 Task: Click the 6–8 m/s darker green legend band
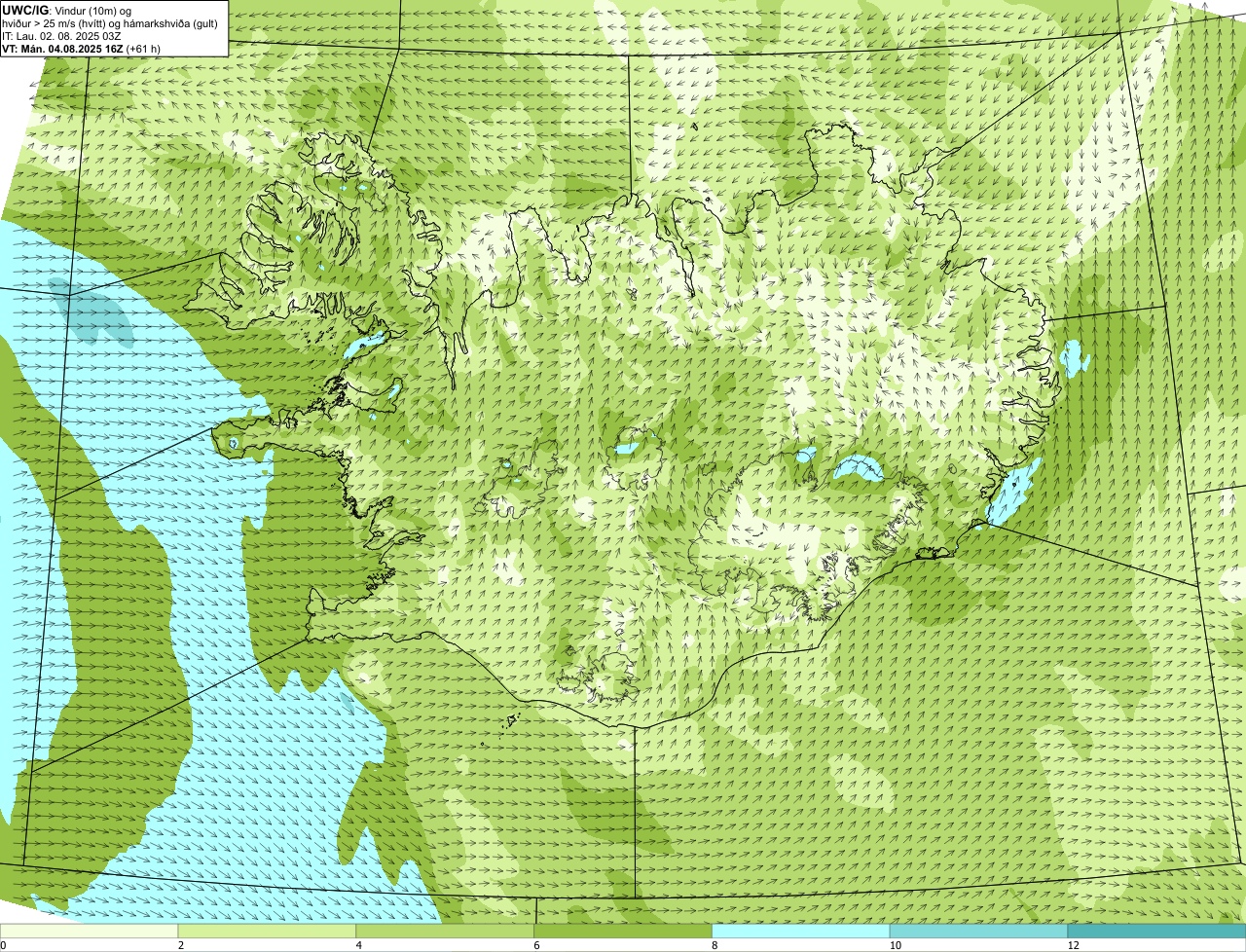(623, 932)
